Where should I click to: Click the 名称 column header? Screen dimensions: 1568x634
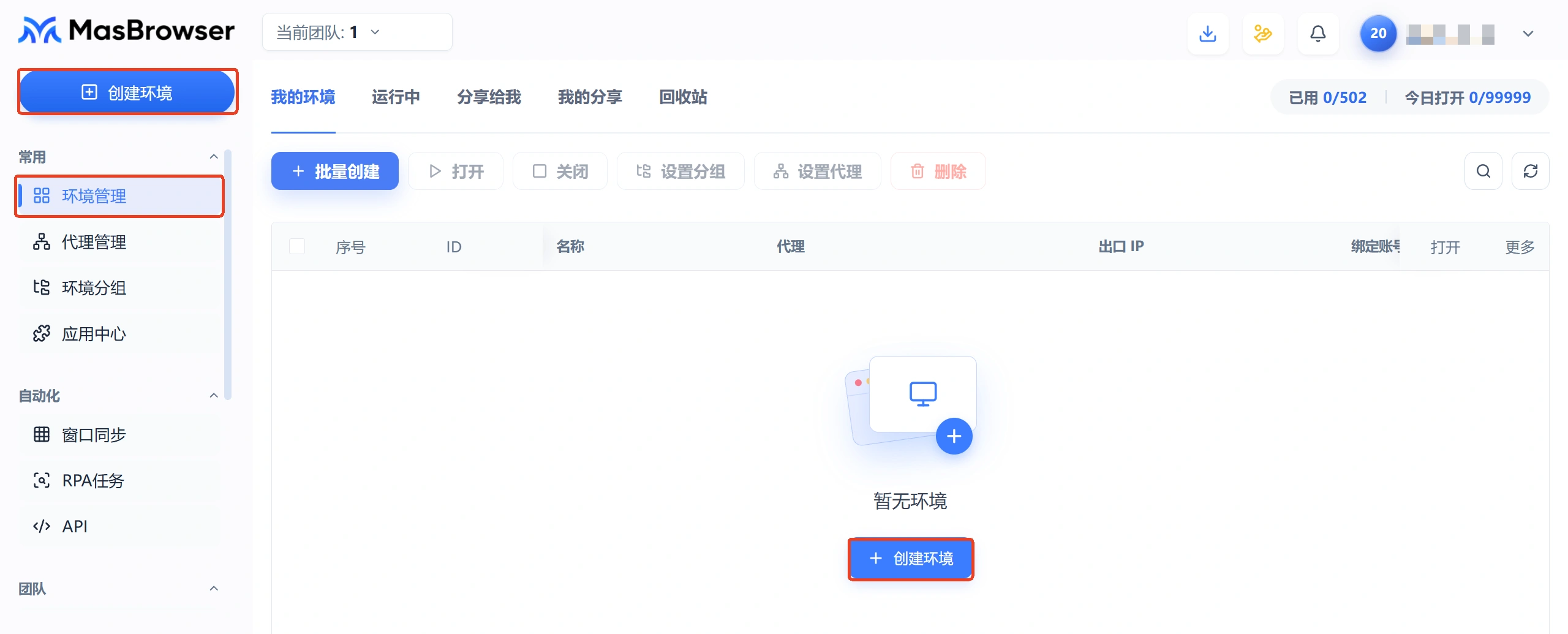tap(570, 246)
